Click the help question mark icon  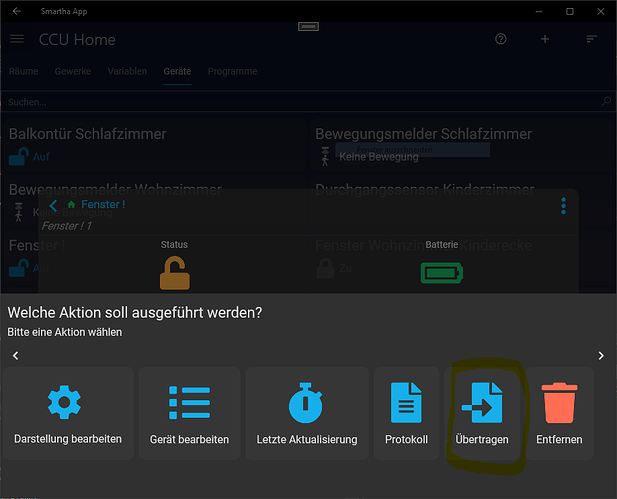point(501,39)
